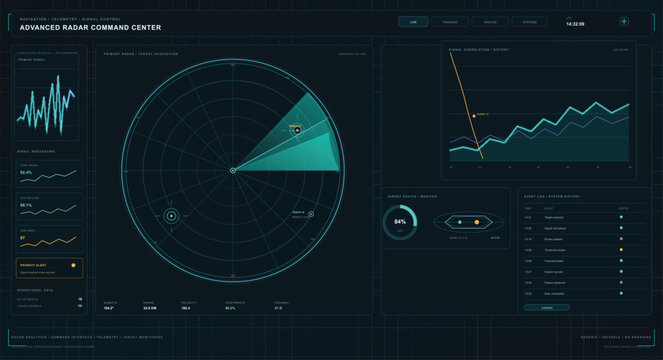Open the Archive tab
The height and width of the screenshot is (360, 663).
490,22
